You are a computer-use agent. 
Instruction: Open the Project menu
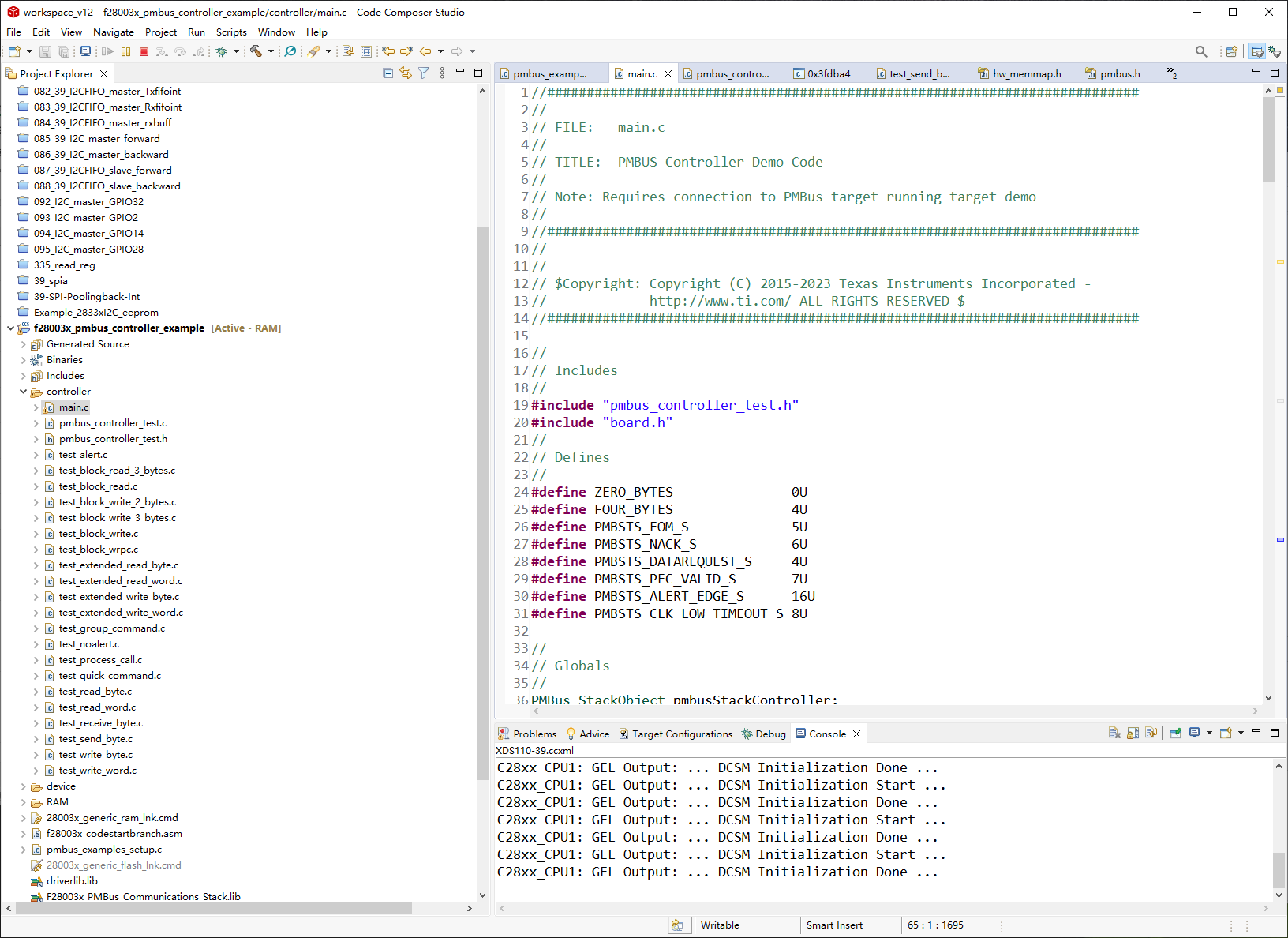click(x=160, y=32)
